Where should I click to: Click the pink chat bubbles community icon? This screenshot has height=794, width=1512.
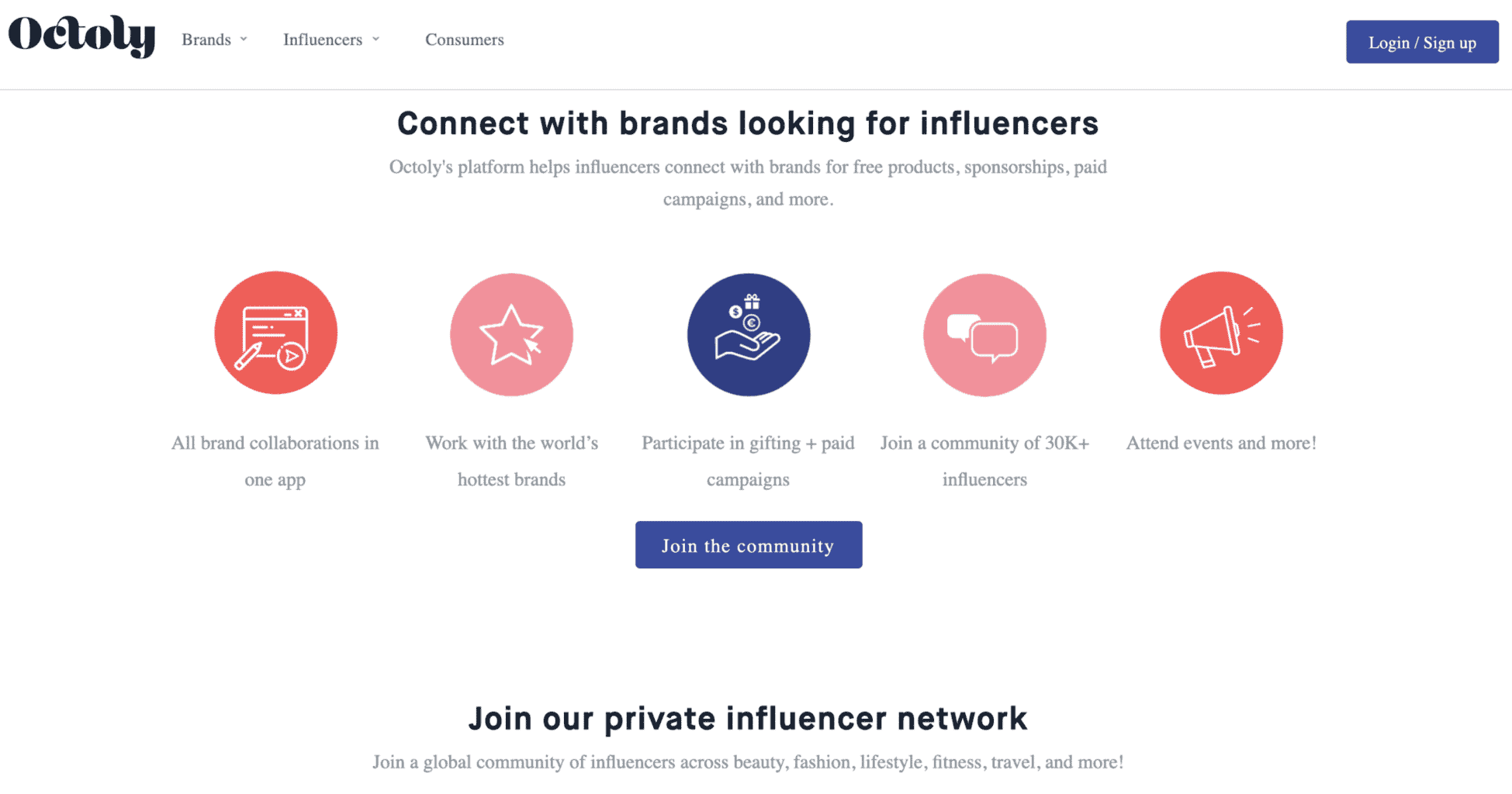(984, 333)
